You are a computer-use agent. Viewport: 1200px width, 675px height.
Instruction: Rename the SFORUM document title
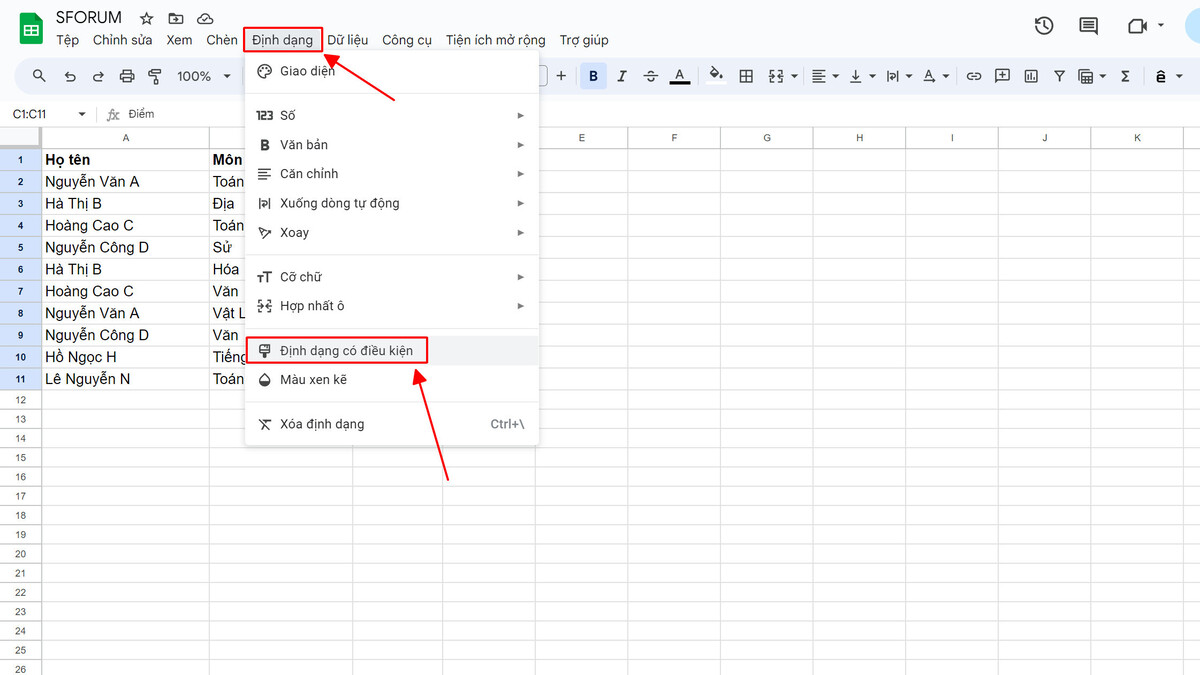point(89,18)
